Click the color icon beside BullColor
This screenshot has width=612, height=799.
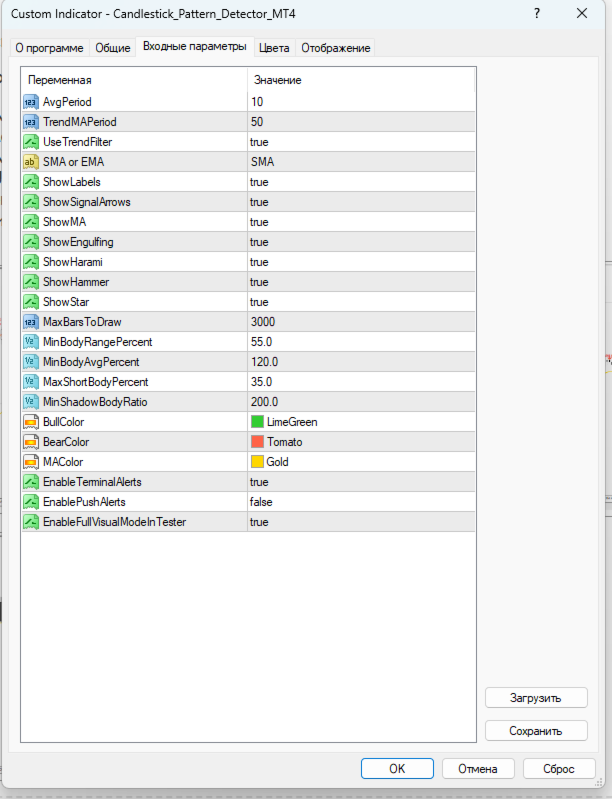point(31,422)
